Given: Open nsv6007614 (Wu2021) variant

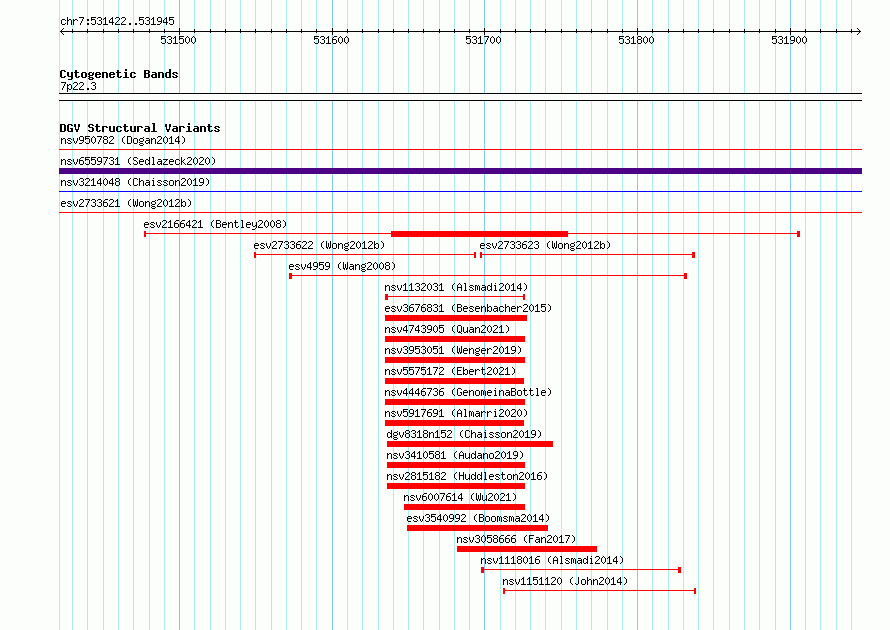Looking at the screenshot, I should tap(460, 497).
